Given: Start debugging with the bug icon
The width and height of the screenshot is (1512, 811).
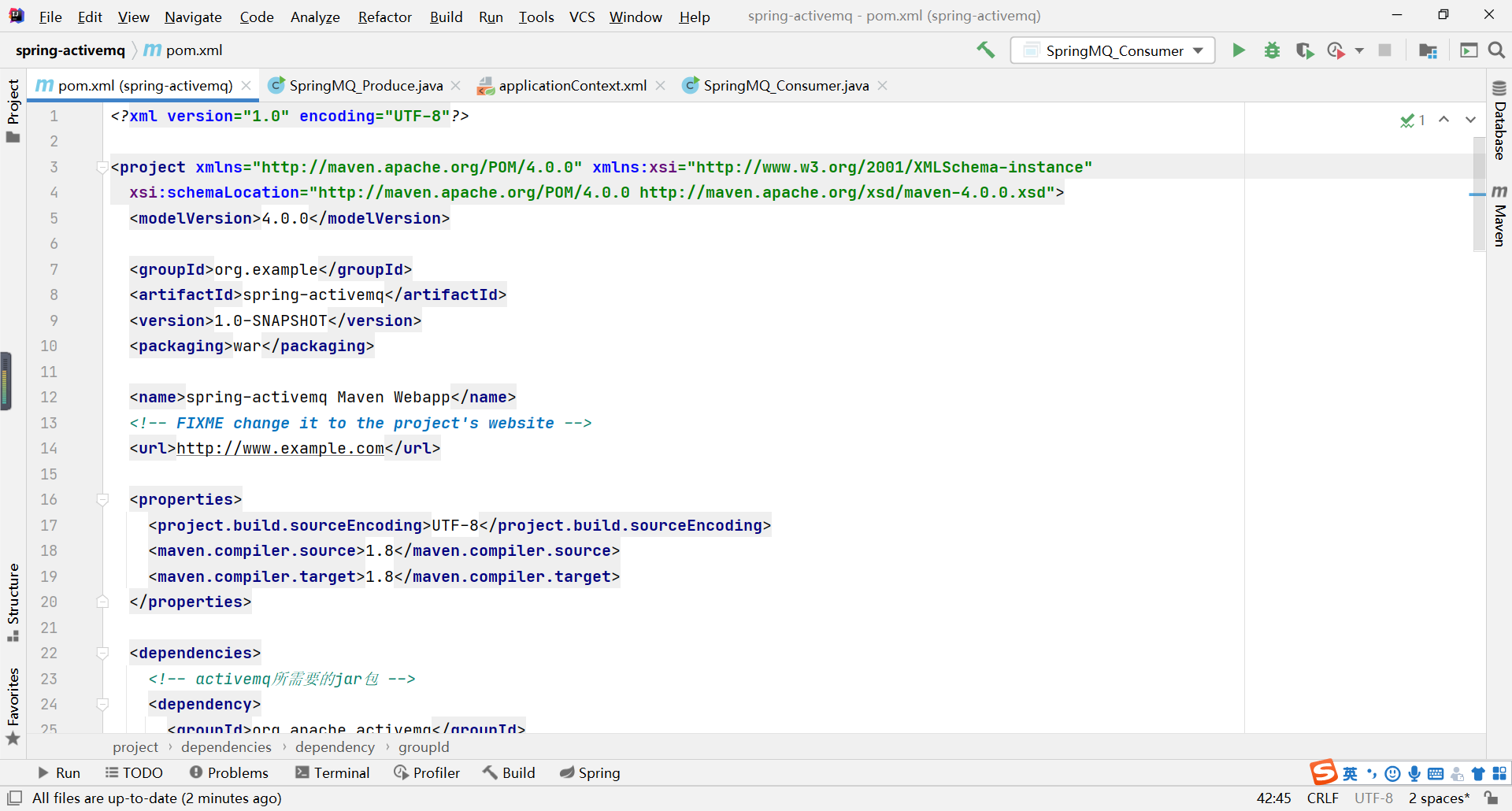Looking at the screenshot, I should tap(1272, 50).
